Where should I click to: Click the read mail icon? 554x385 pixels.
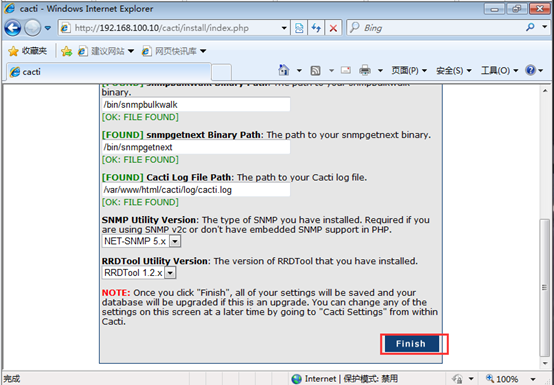click(346, 70)
